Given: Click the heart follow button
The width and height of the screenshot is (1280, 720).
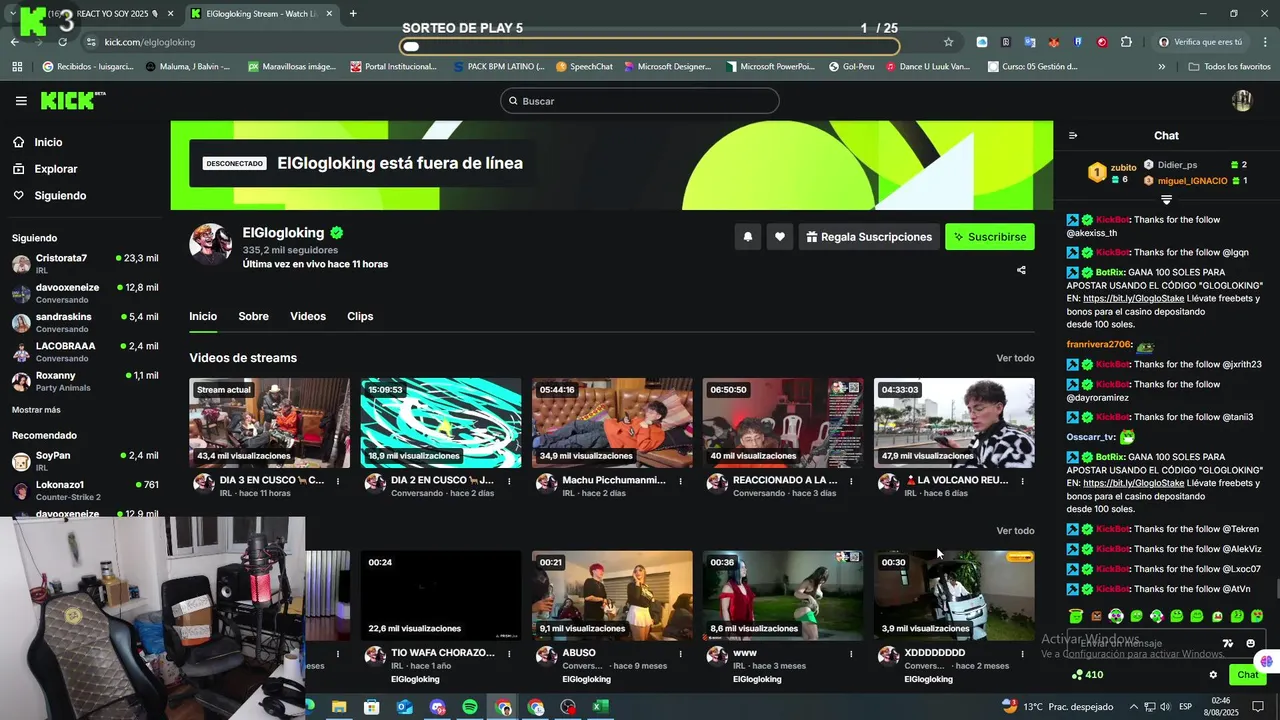Looking at the screenshot, I should [780, 237].
